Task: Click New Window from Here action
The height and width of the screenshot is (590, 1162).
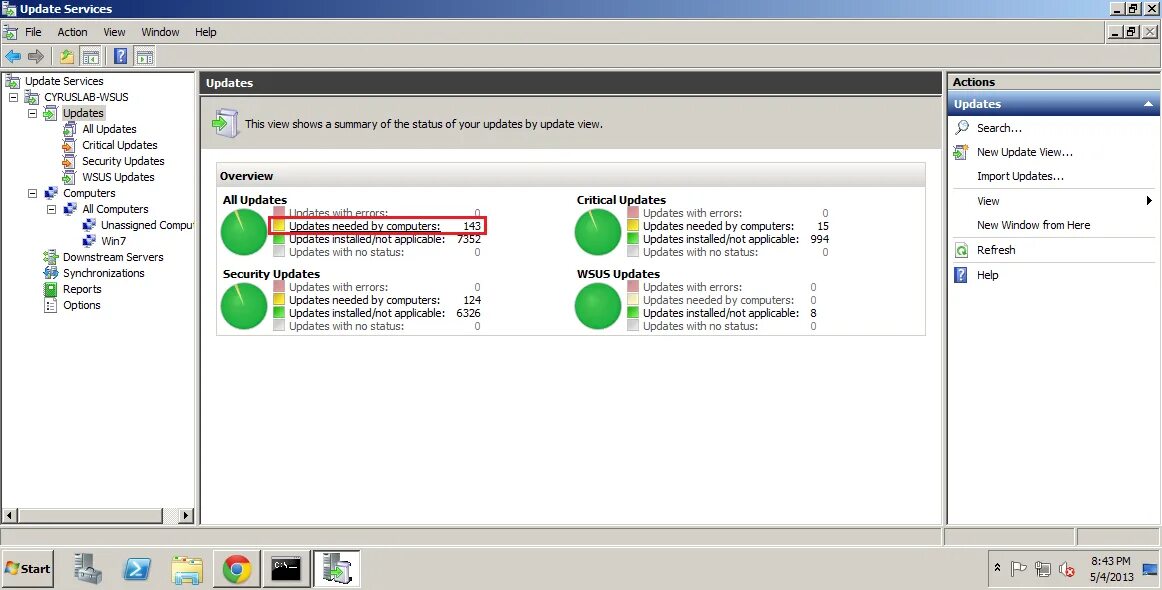Action: click(x=1033, y=225)
